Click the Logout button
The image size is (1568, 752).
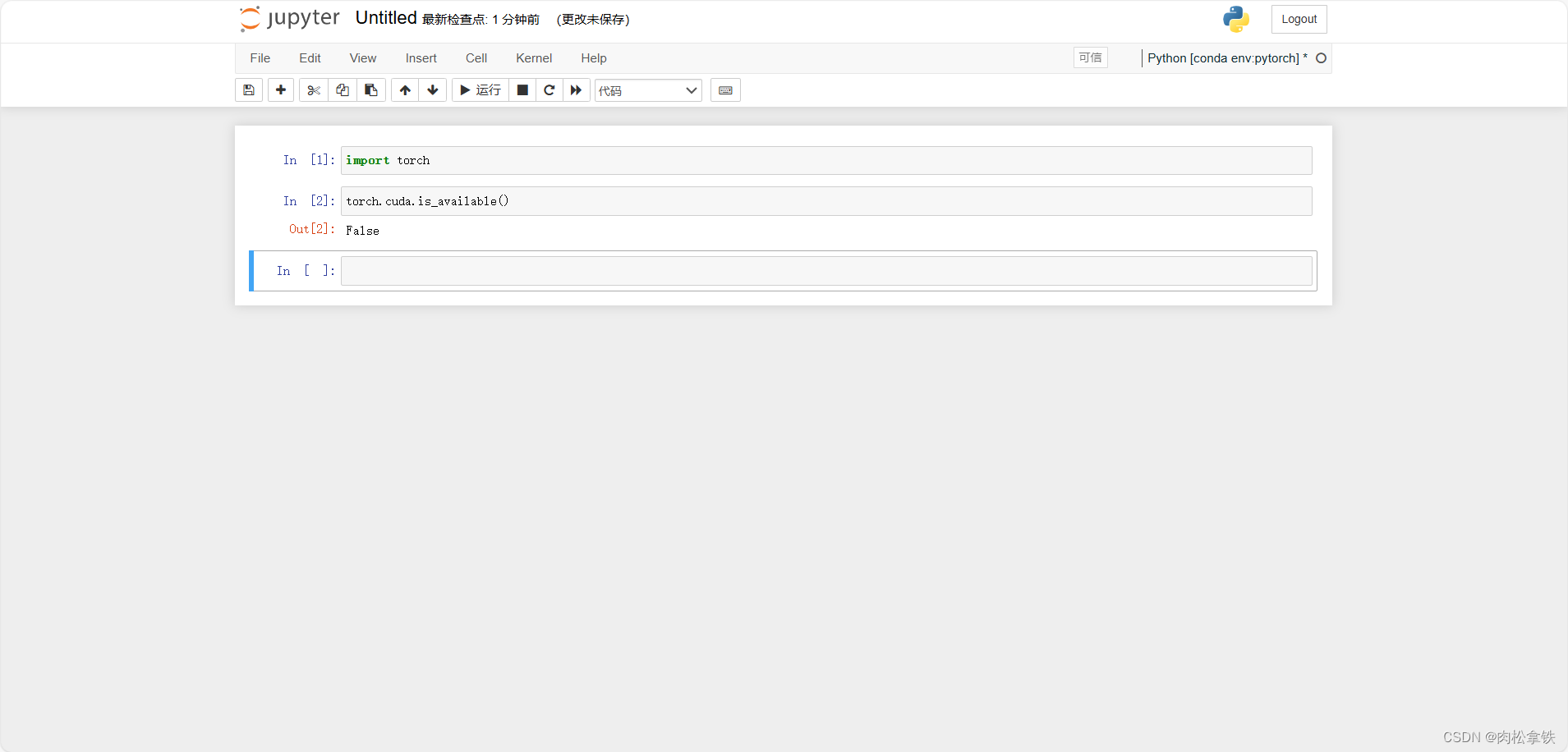point(1299,20)
